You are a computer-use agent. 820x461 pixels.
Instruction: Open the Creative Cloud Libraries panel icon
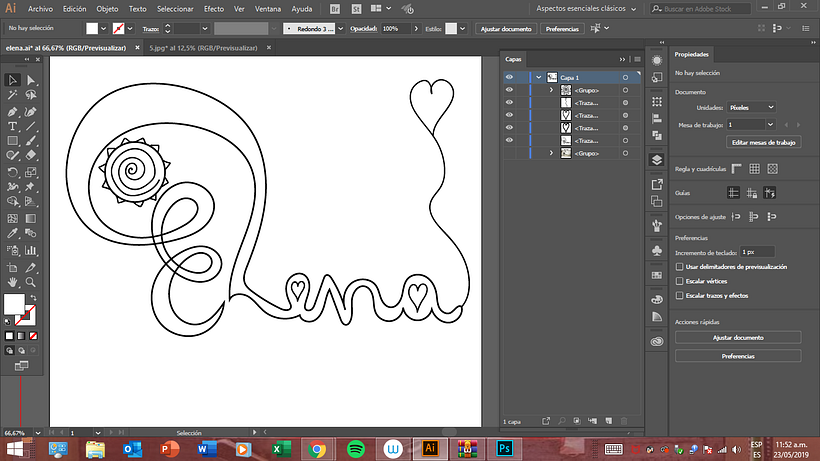657,342
